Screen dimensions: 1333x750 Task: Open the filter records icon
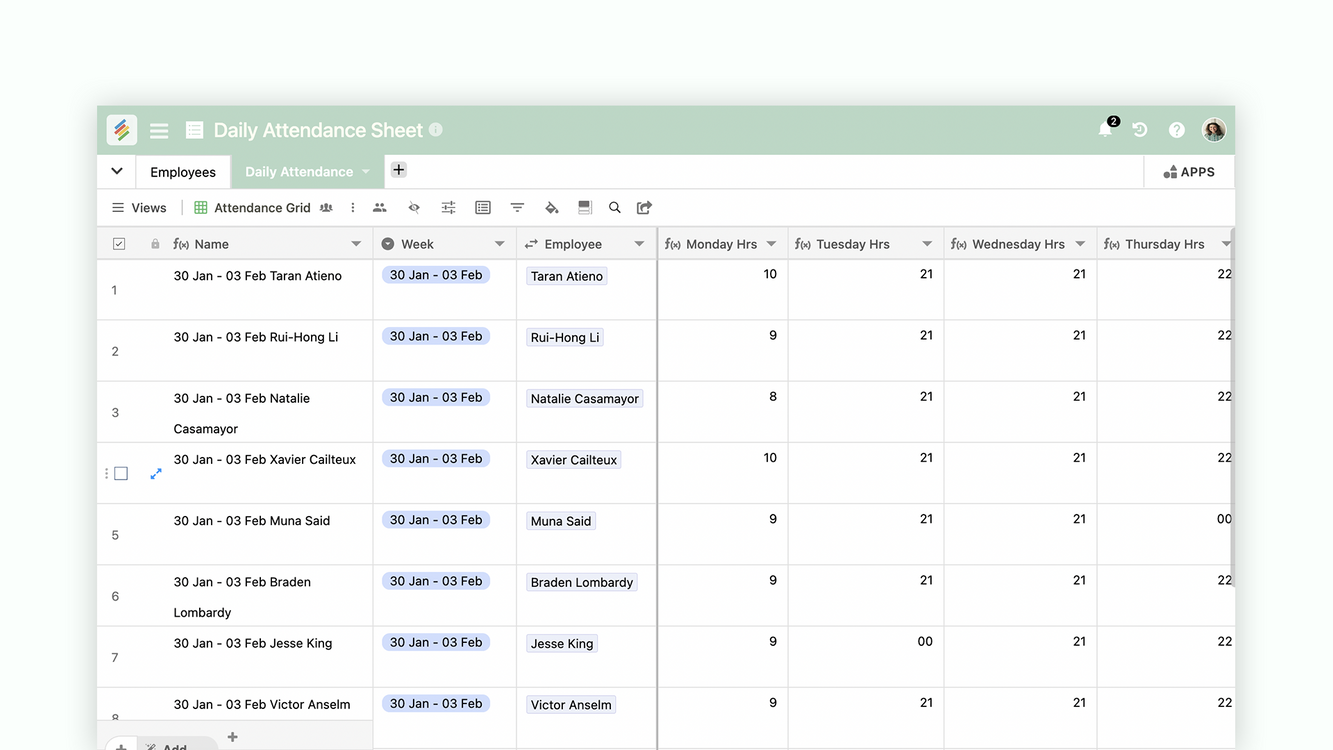click(517, 208)
